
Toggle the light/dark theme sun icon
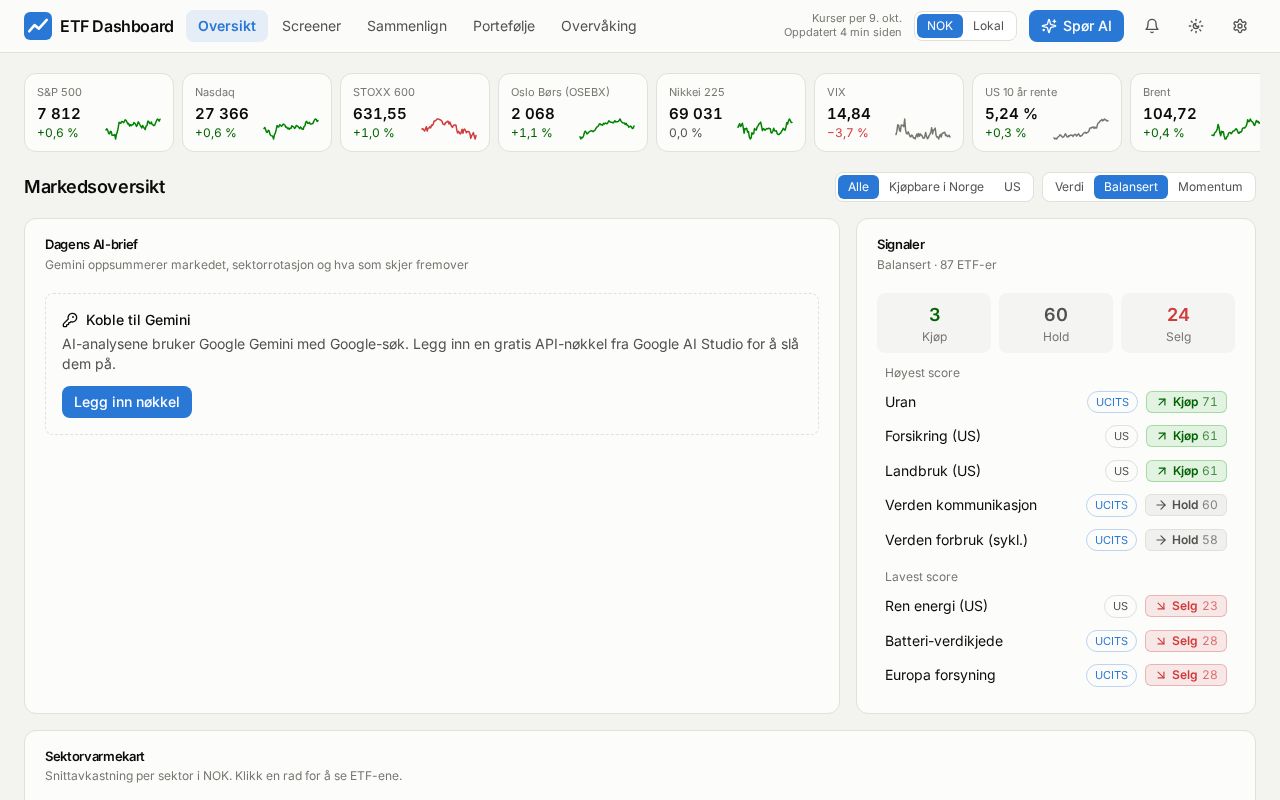1196,26
